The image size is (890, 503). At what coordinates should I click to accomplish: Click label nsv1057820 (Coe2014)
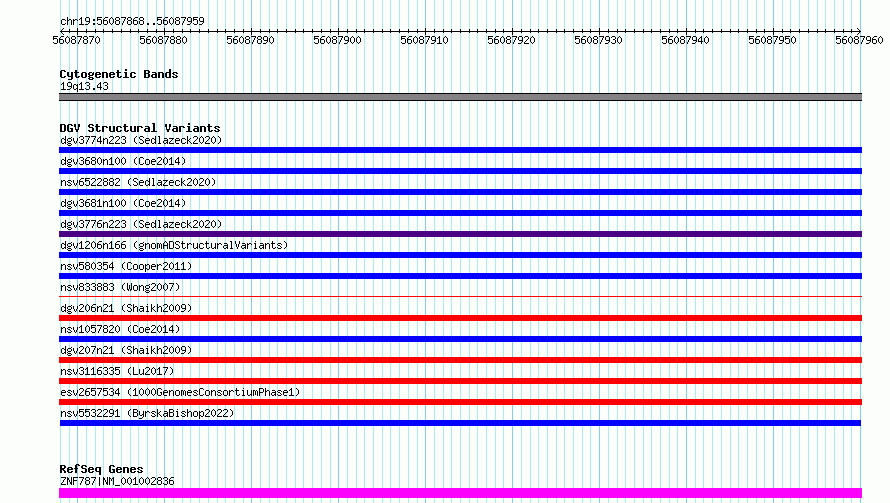coord(120,329)
